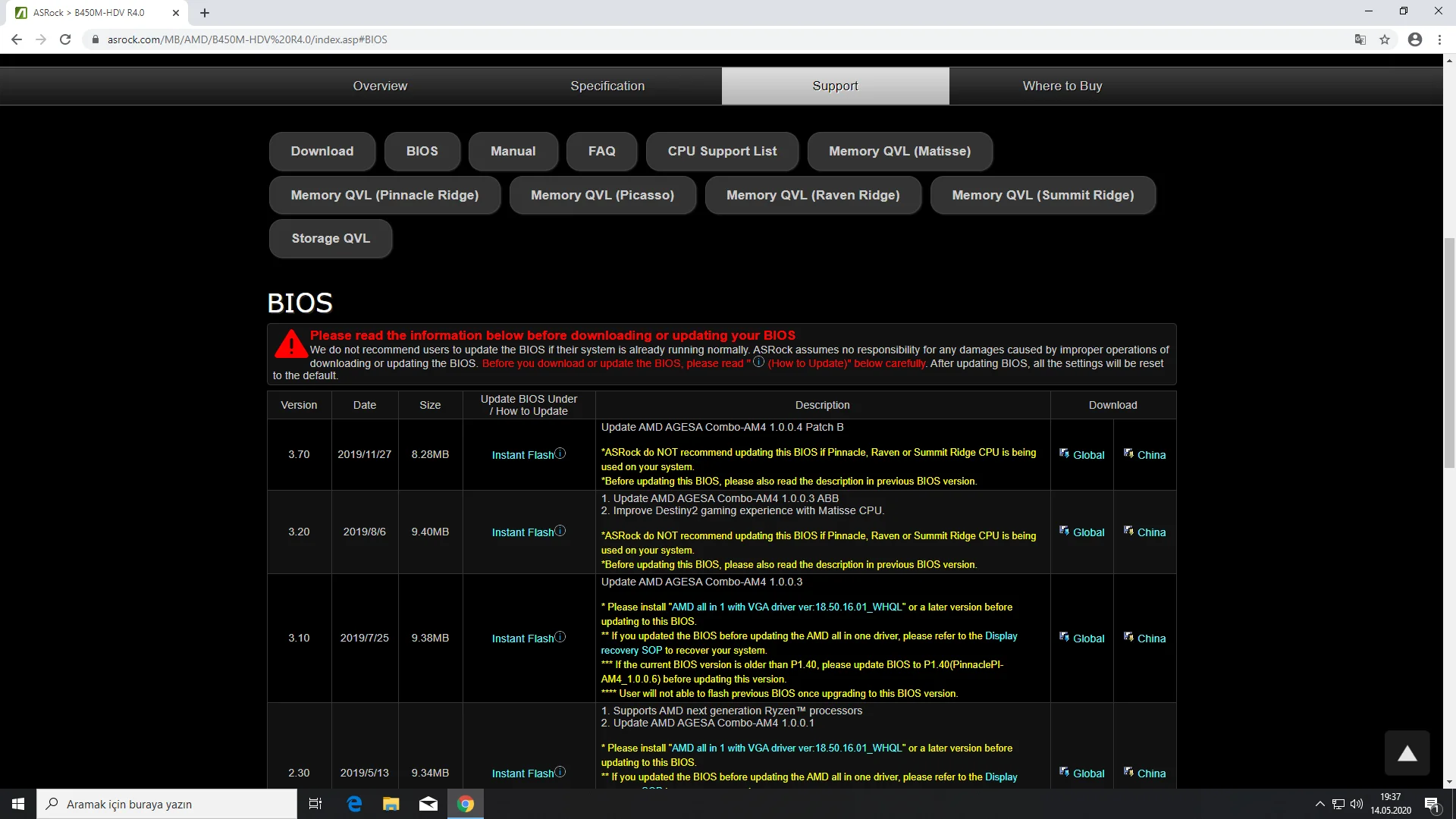Show notification center via taskbar chevron area
This screenshot has width=1456, height=819.
1433,804
